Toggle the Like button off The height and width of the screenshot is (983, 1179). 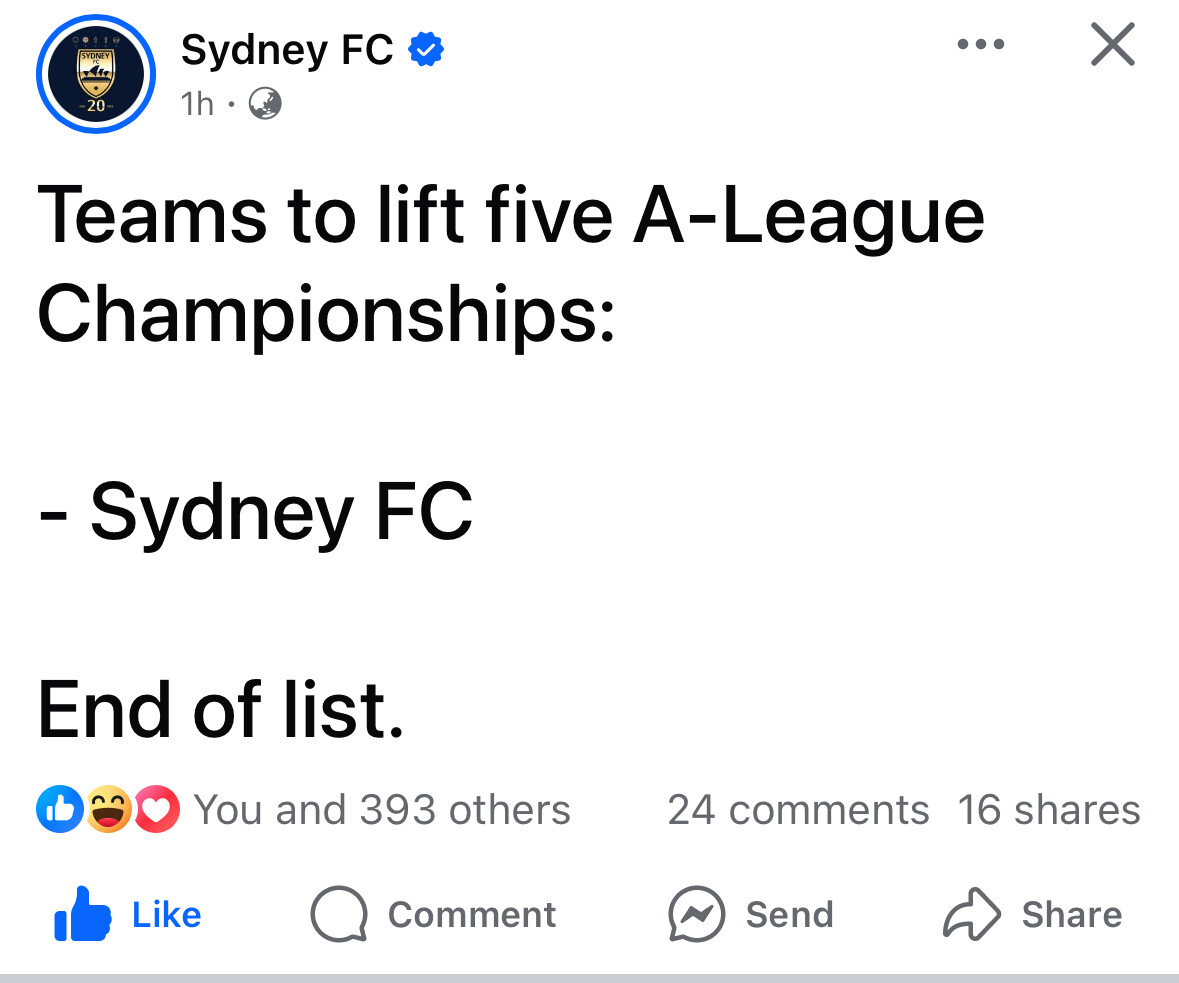tap(128, 914)
